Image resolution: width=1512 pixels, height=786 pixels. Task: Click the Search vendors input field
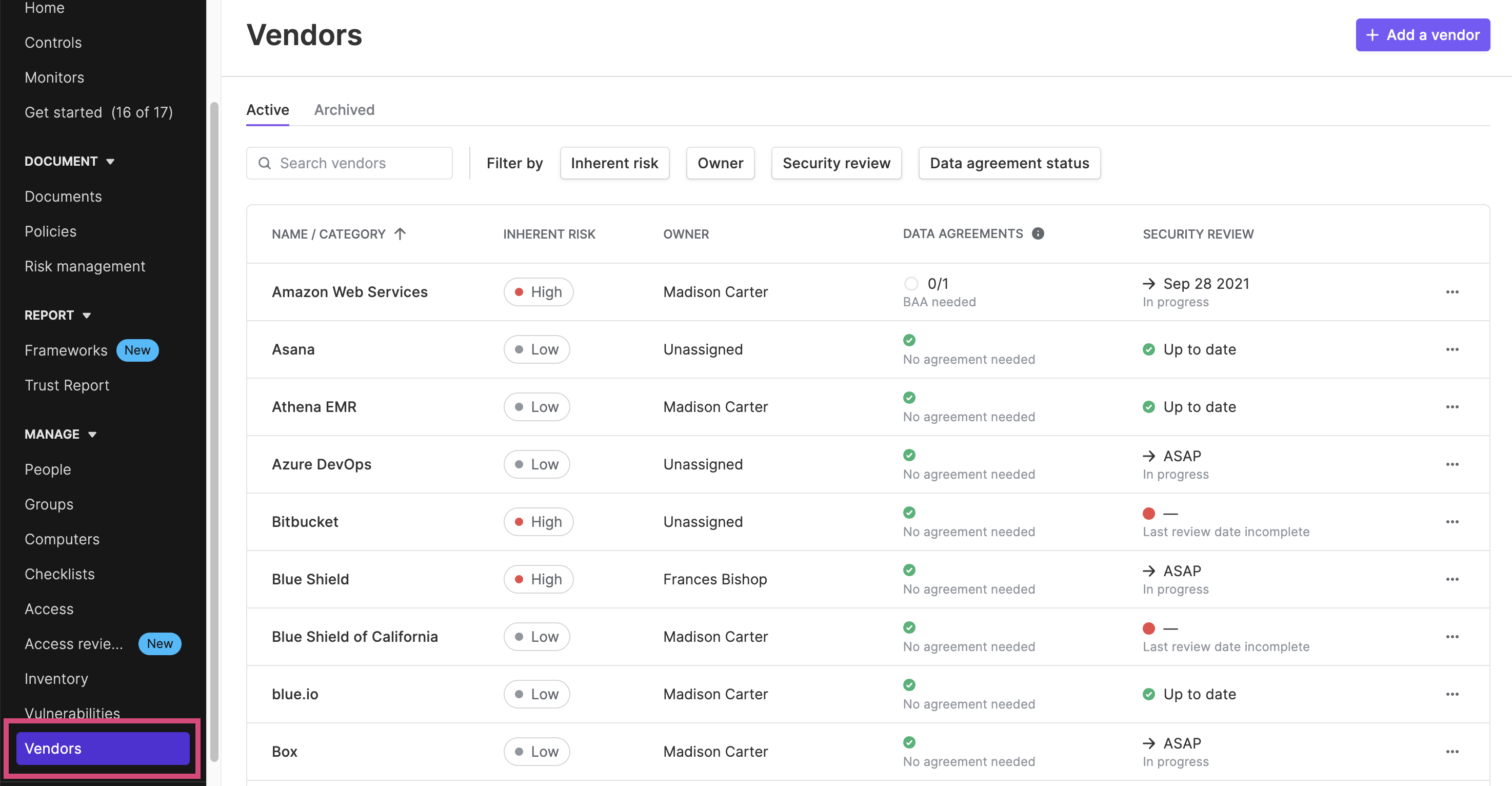click(349, 163)
